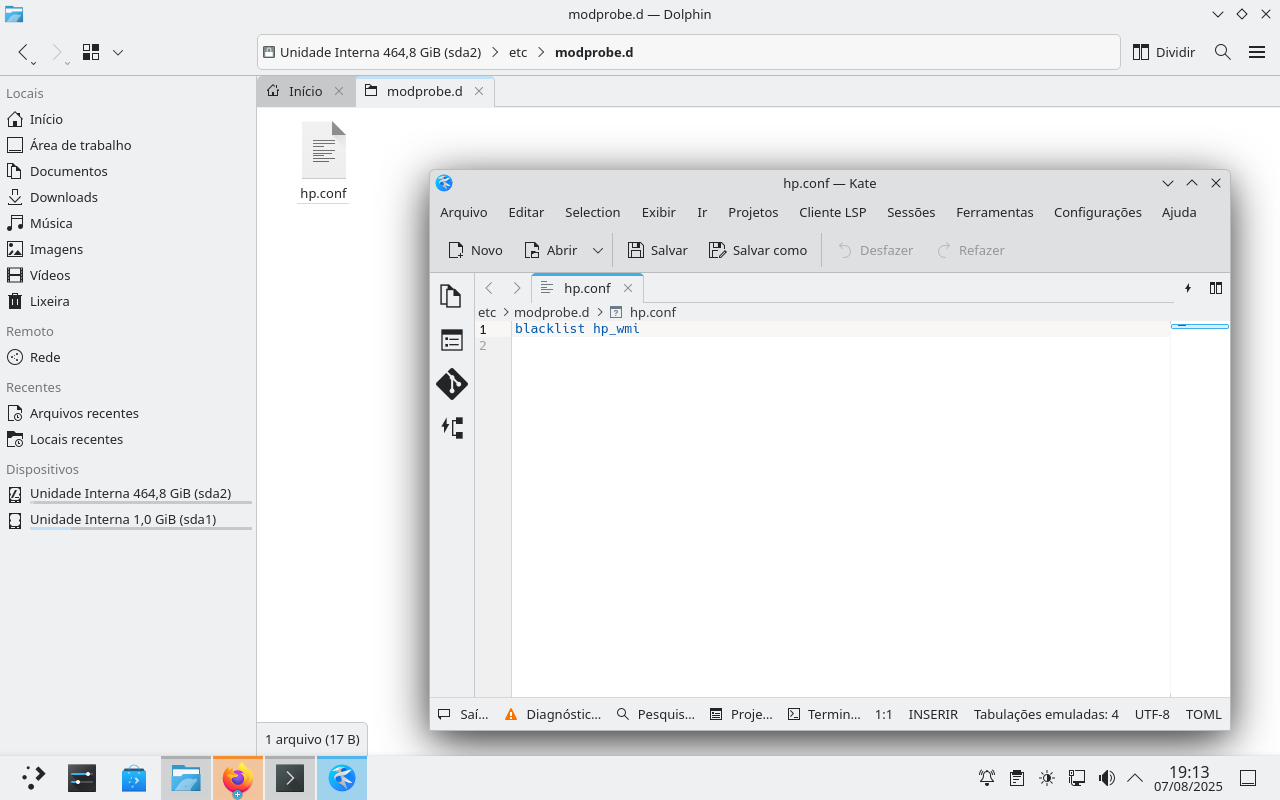The width and height of the screenshot is (1280, 800).
Task: Switch to the Início tab in Dolphin
Action: pyautogui.click(x=305, y=91)
